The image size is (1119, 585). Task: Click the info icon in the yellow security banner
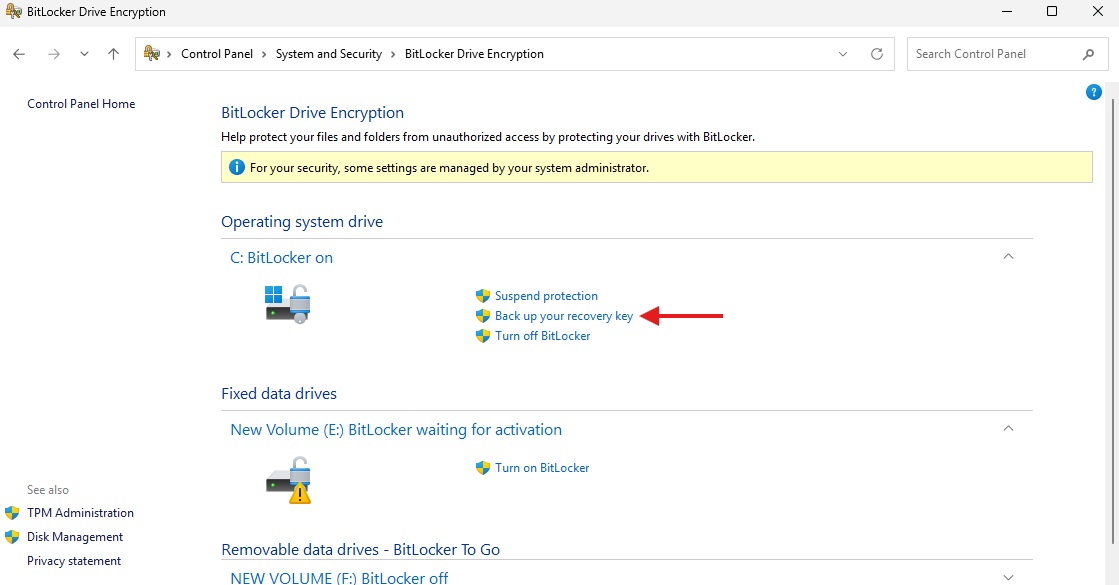pos(237,166)
